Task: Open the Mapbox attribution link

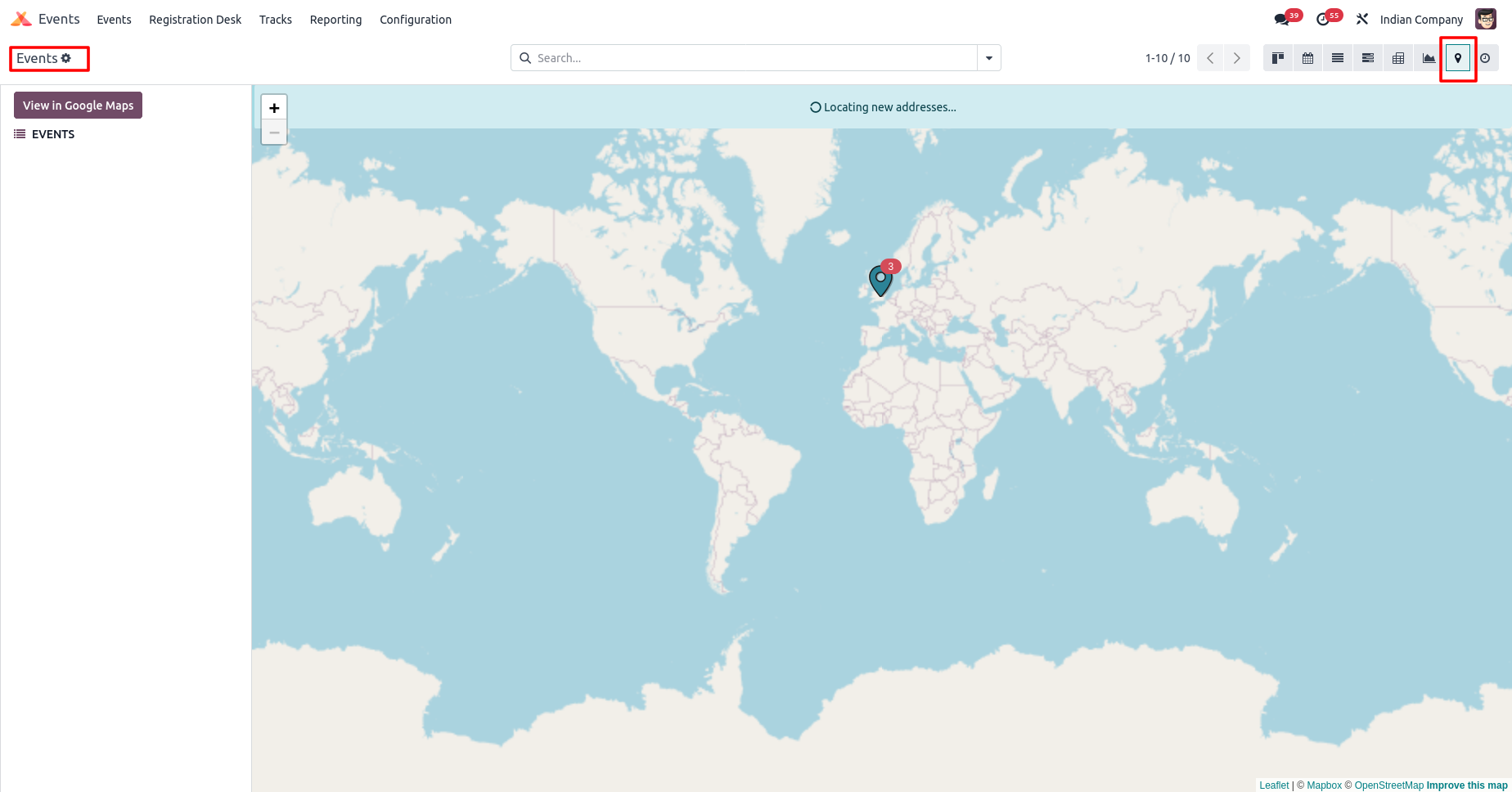Action: pos(1324,785)
